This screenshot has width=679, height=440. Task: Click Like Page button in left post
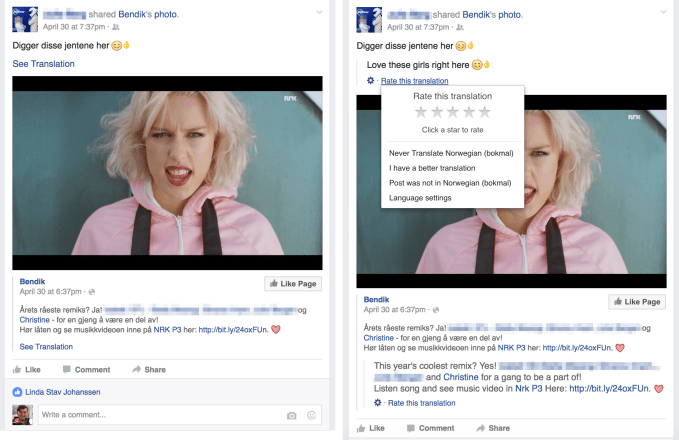tap(293, 284)
